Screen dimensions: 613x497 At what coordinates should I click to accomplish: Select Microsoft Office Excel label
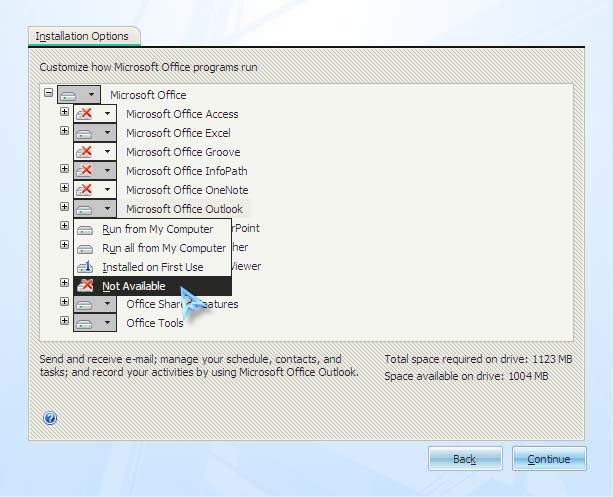coord(178,133)
